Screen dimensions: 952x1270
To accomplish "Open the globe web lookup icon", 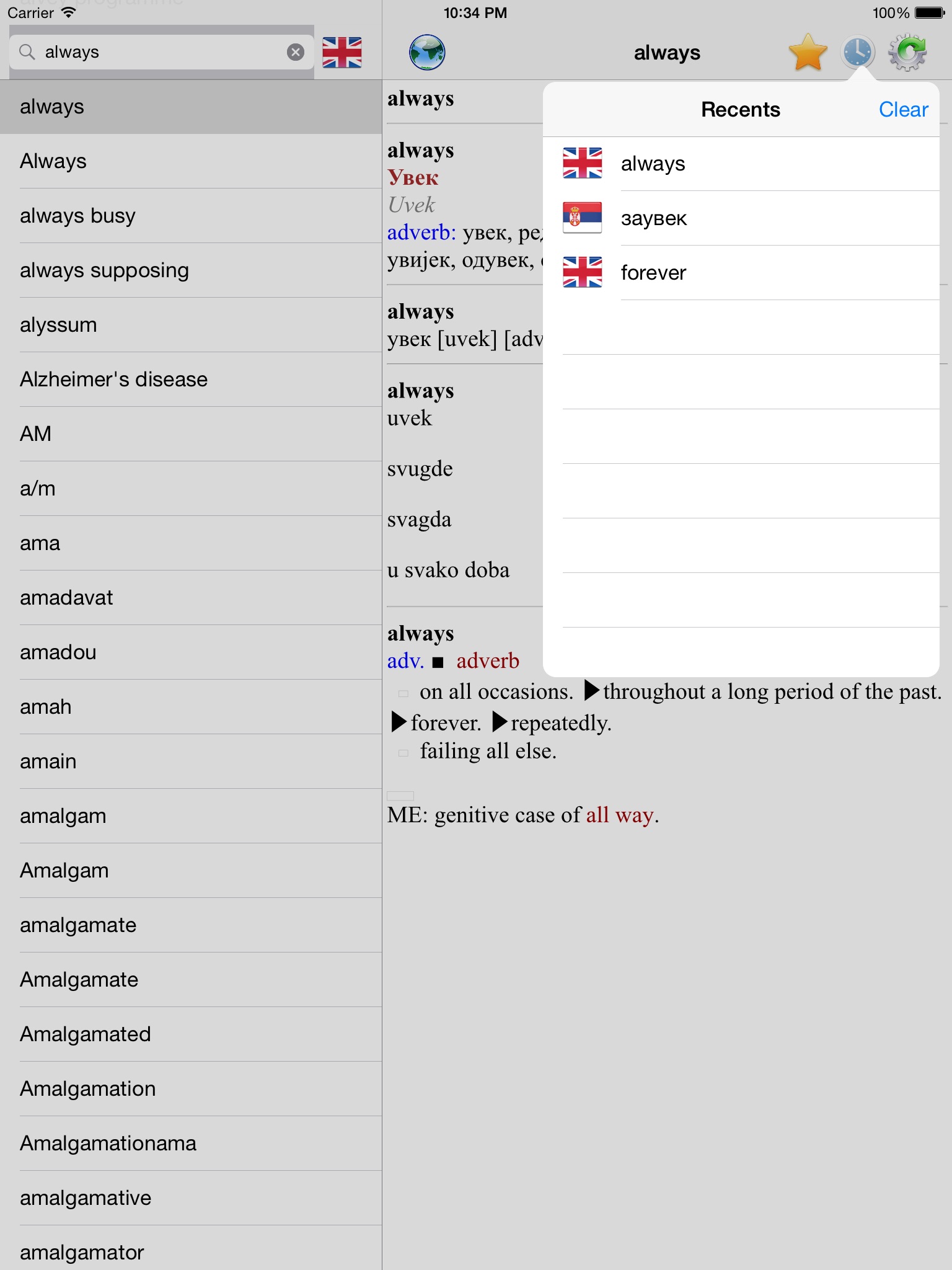I will coord(427,53).
